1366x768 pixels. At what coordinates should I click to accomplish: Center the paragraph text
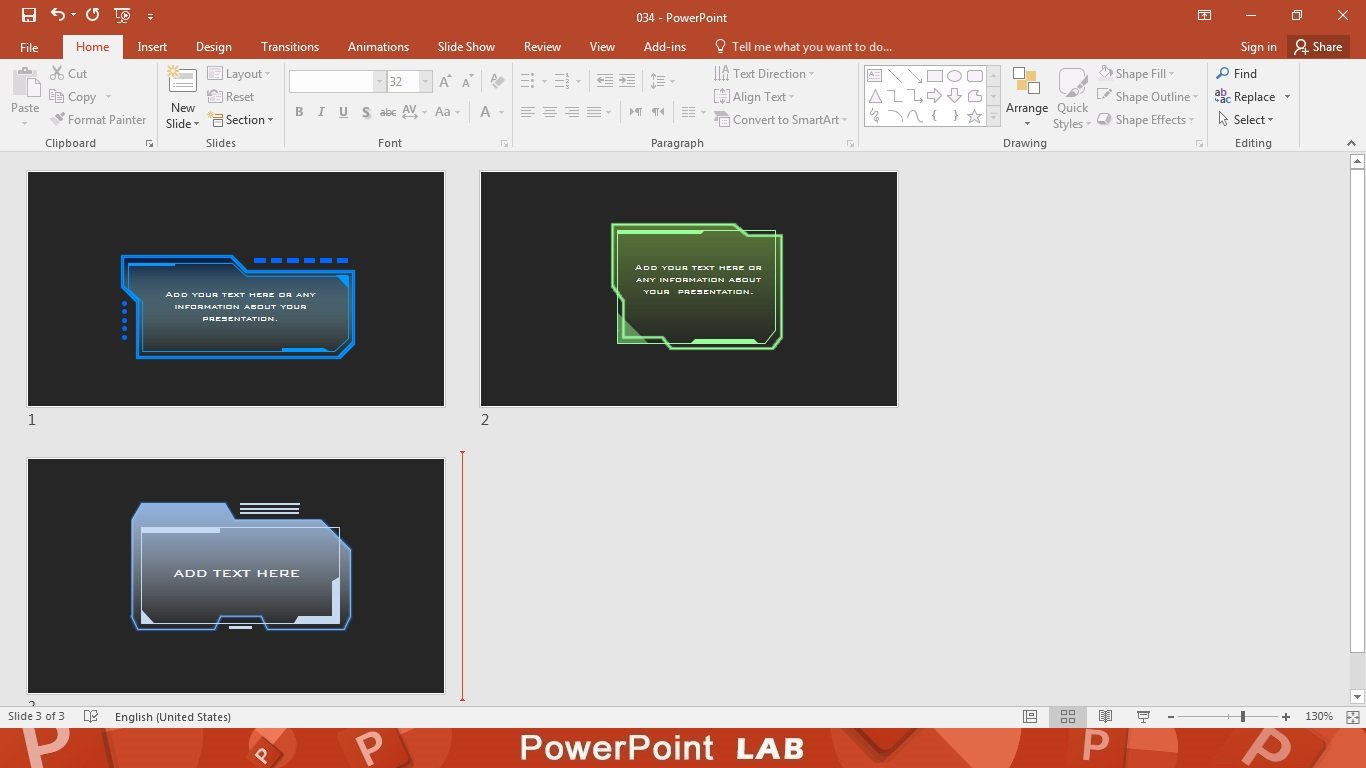(550, 112)
